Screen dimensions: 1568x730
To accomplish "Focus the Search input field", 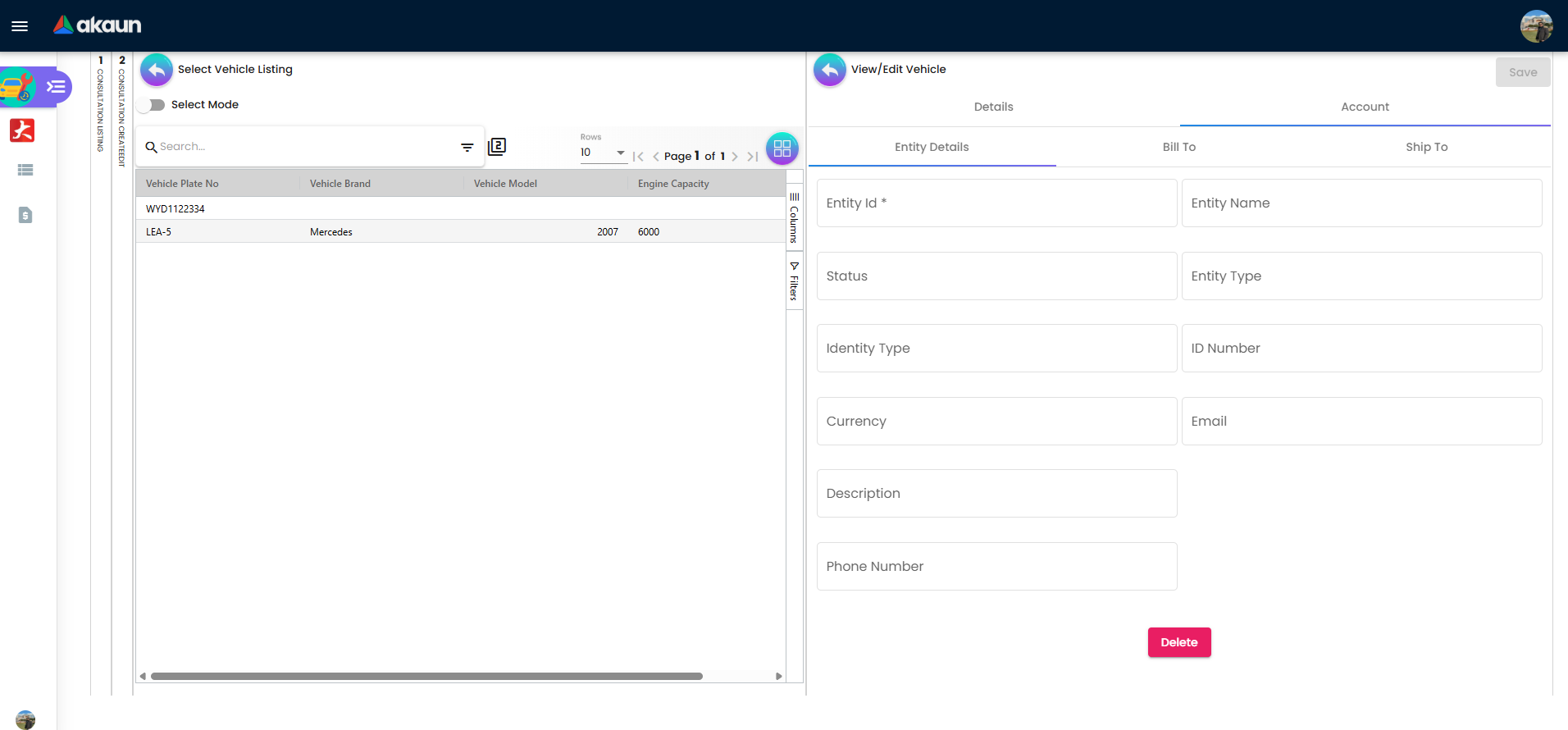I will click(308, 147).
